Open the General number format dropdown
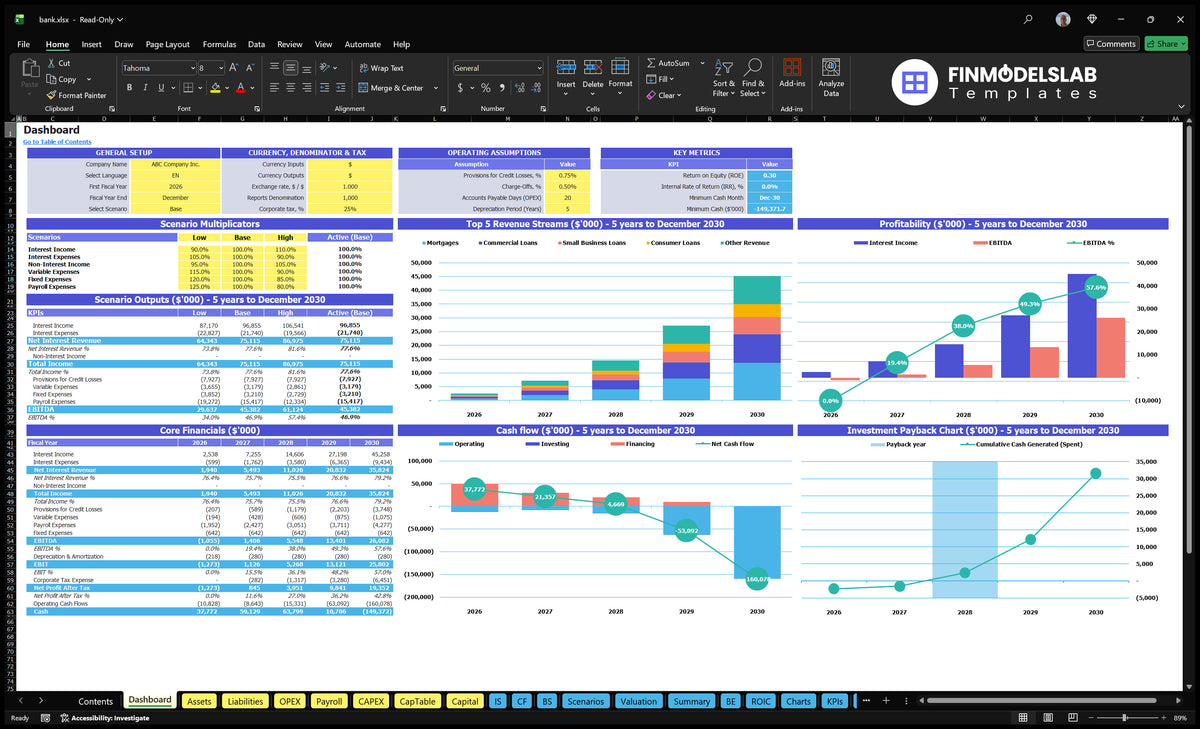The width and height of the screenshot is (1200, 729). (539, 68)
